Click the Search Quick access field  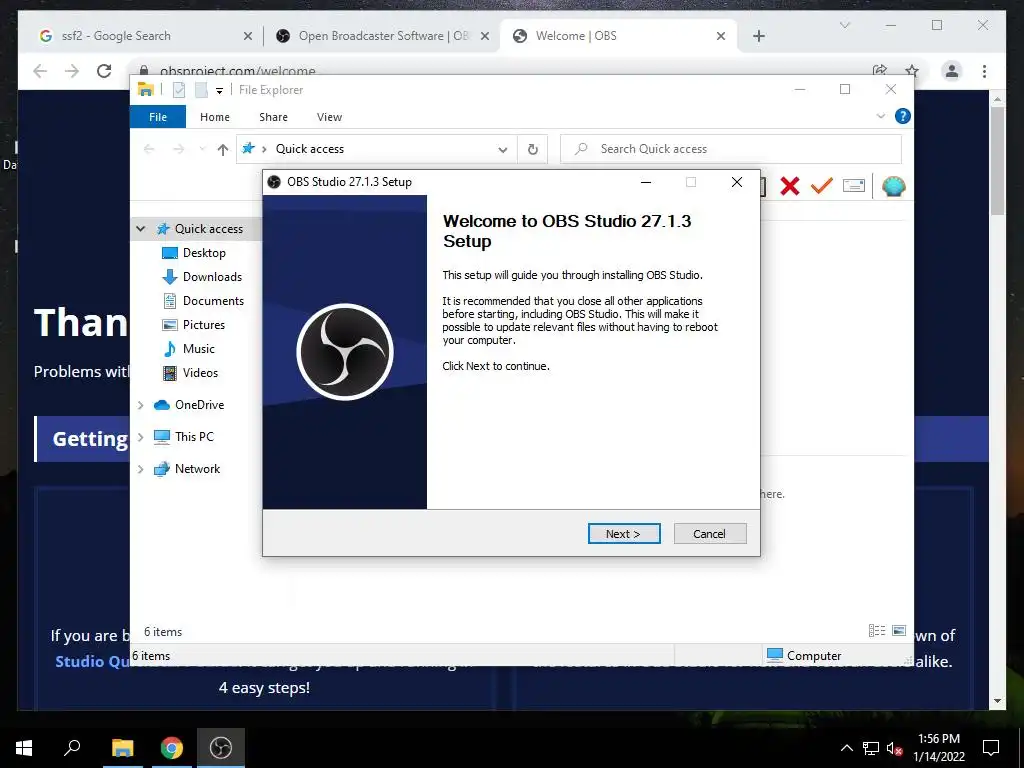click(731, 149)
